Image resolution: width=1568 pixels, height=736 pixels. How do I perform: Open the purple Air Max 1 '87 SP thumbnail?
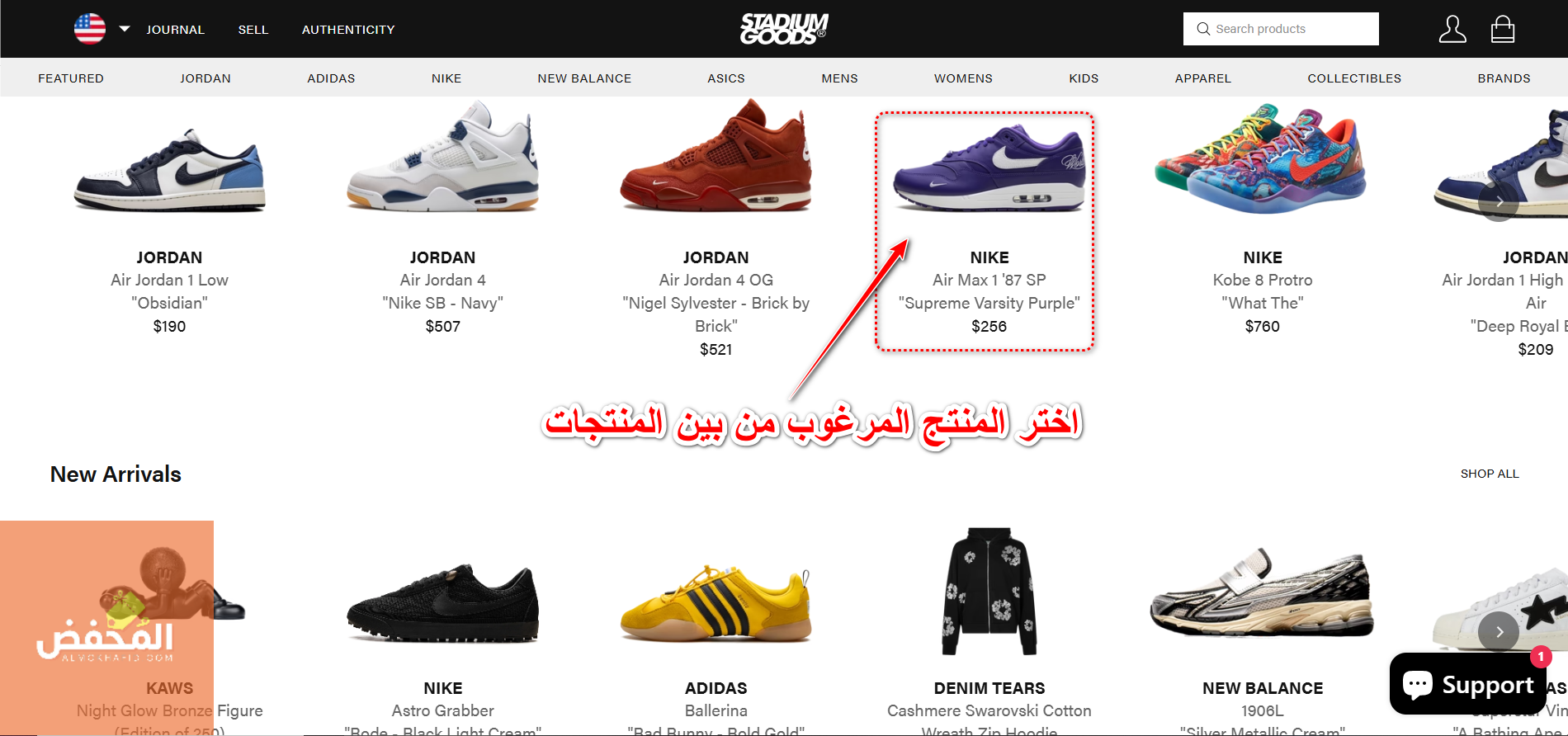coord(989,168)
